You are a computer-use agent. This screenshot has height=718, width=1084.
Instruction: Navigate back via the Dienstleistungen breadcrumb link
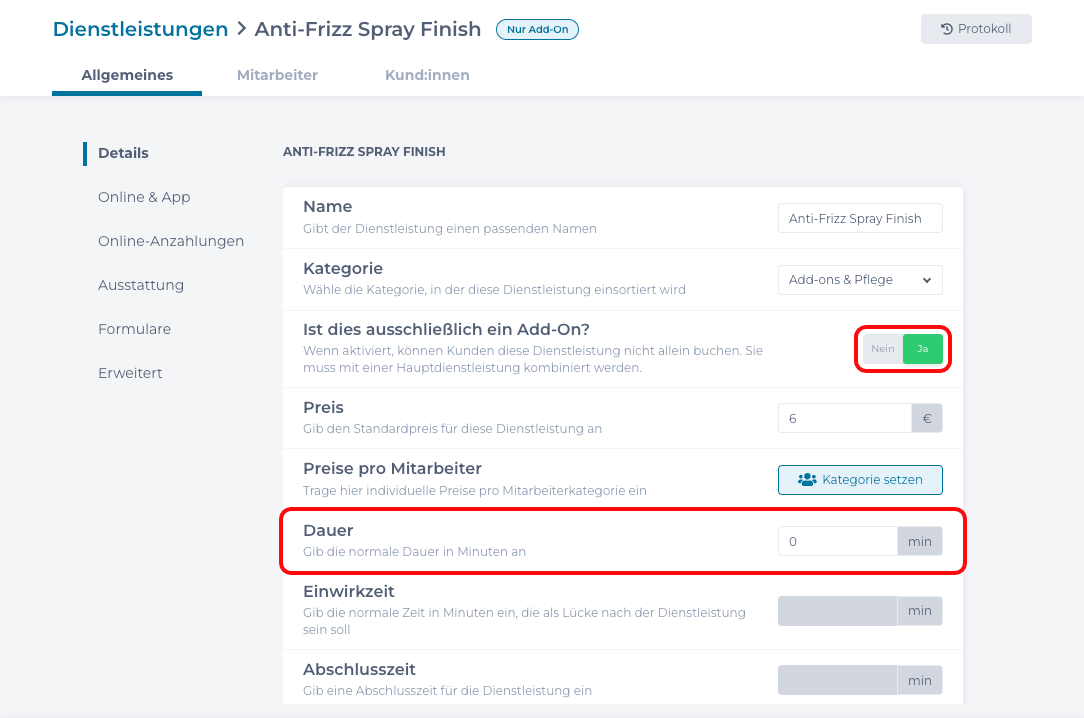click(140, 29)
